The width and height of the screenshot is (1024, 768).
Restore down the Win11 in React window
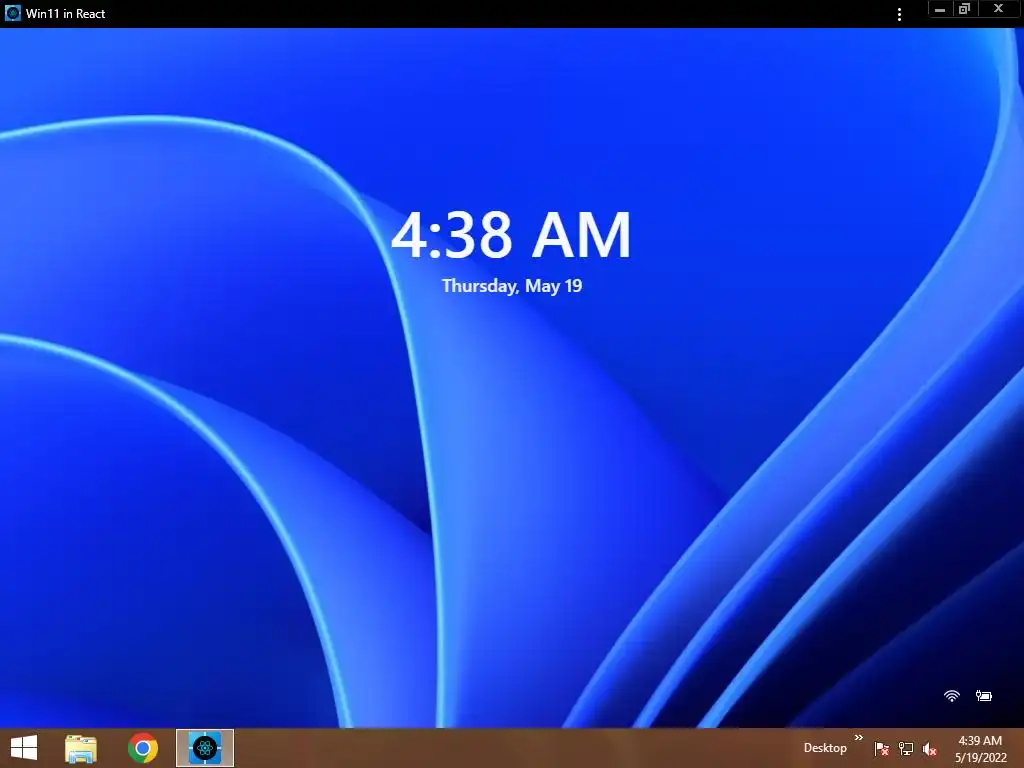(965, 9)
